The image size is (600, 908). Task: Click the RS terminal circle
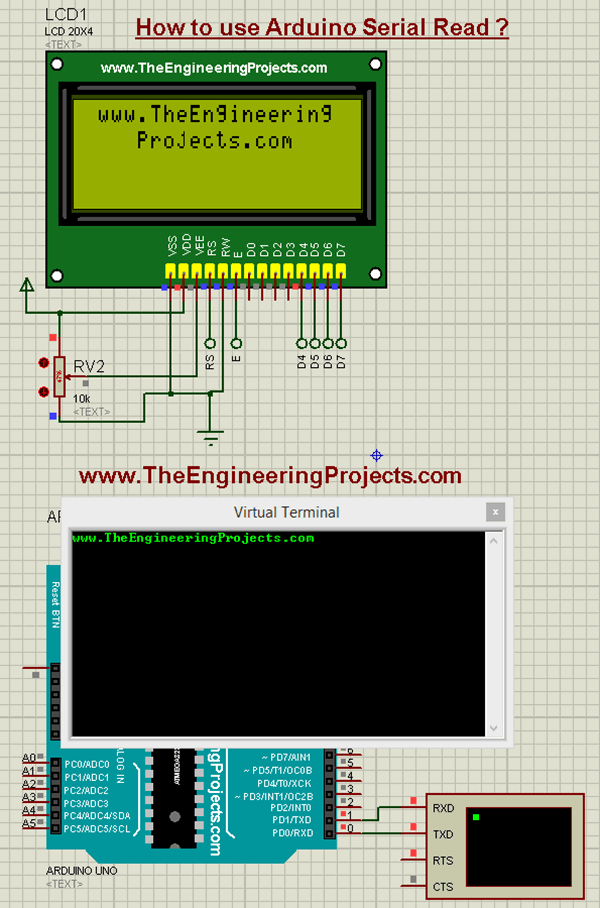210,342
